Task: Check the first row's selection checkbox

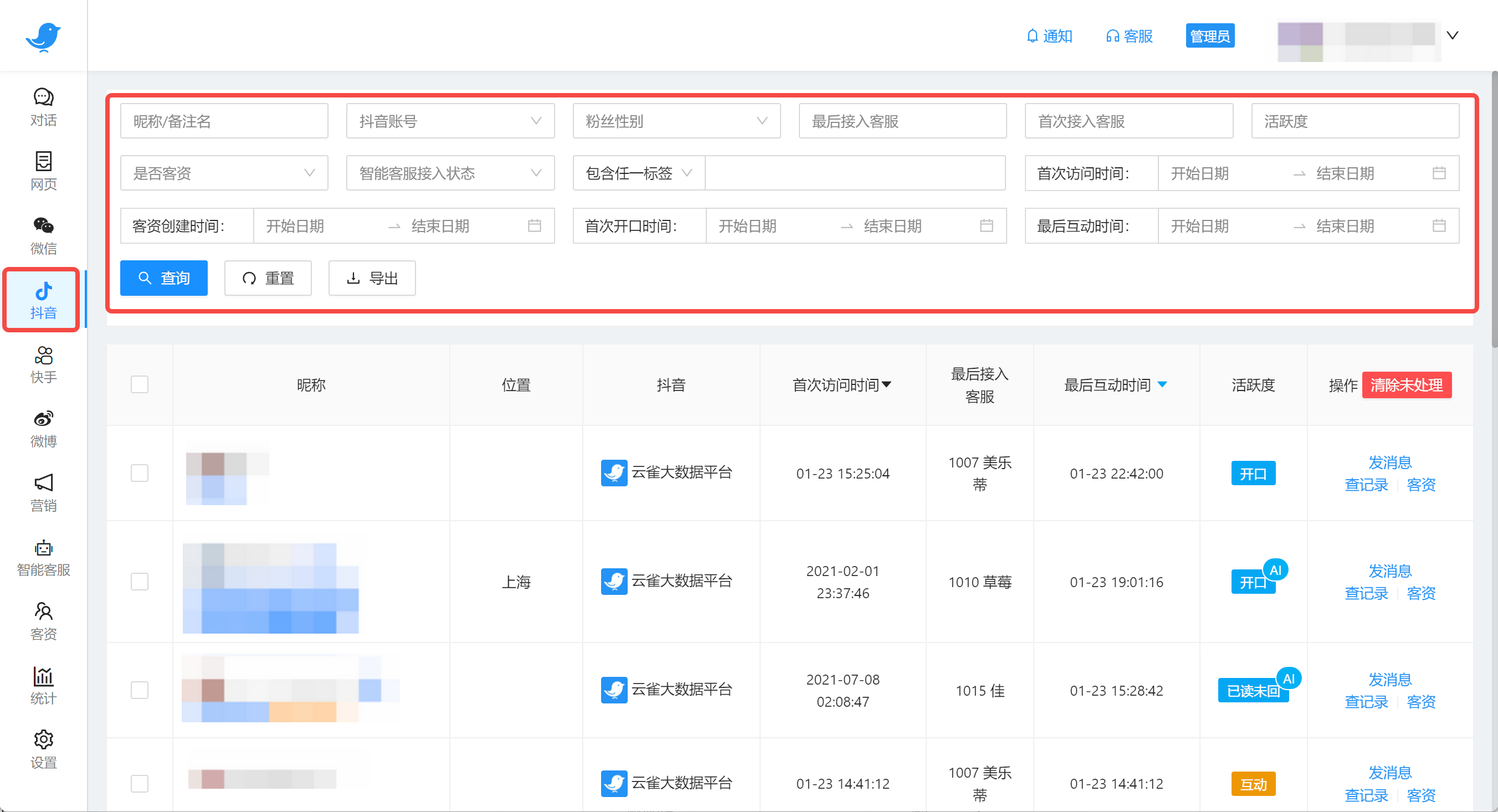Action: coord(140,473)
